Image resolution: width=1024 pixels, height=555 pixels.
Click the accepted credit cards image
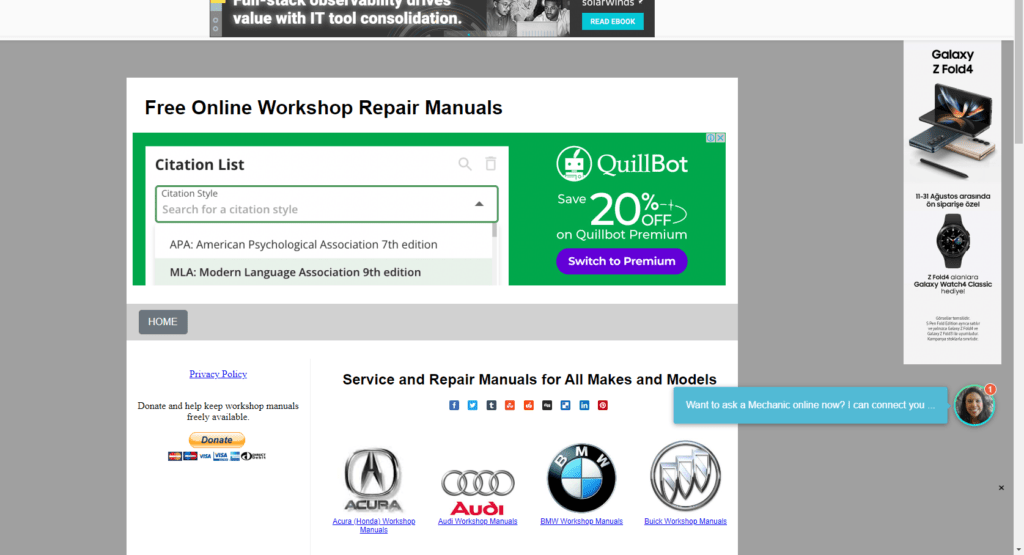(x=217, y=456)
